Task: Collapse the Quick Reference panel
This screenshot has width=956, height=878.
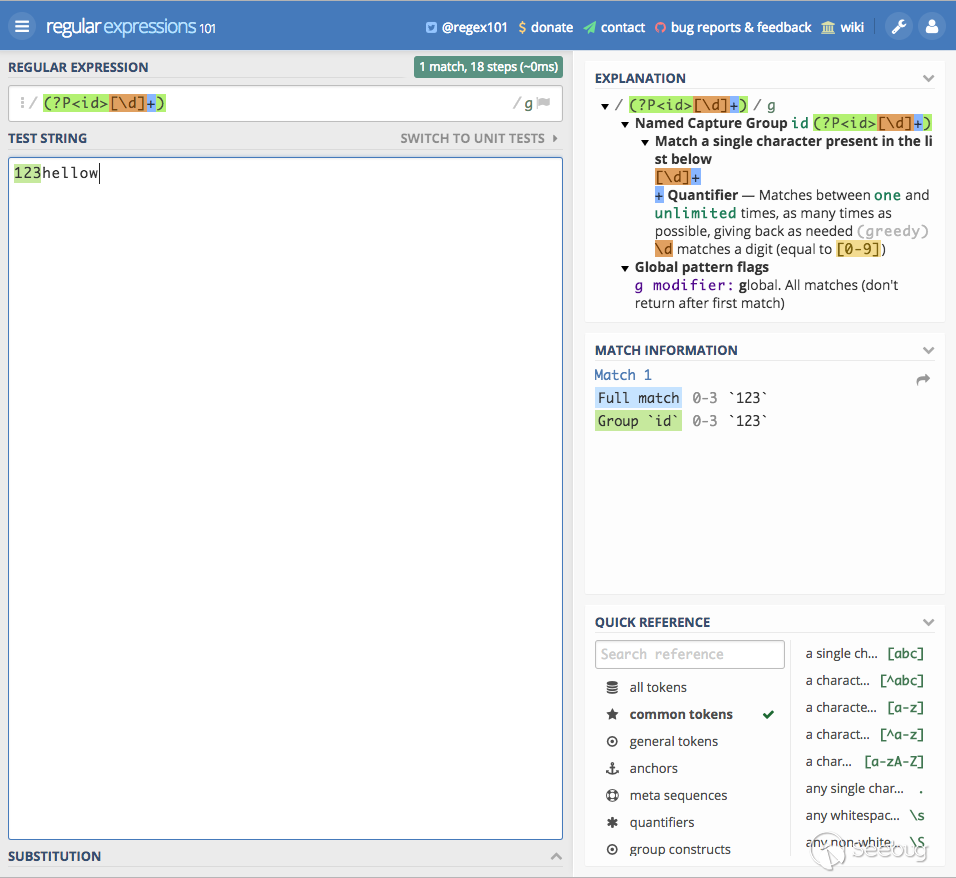Action: (928, 622)
